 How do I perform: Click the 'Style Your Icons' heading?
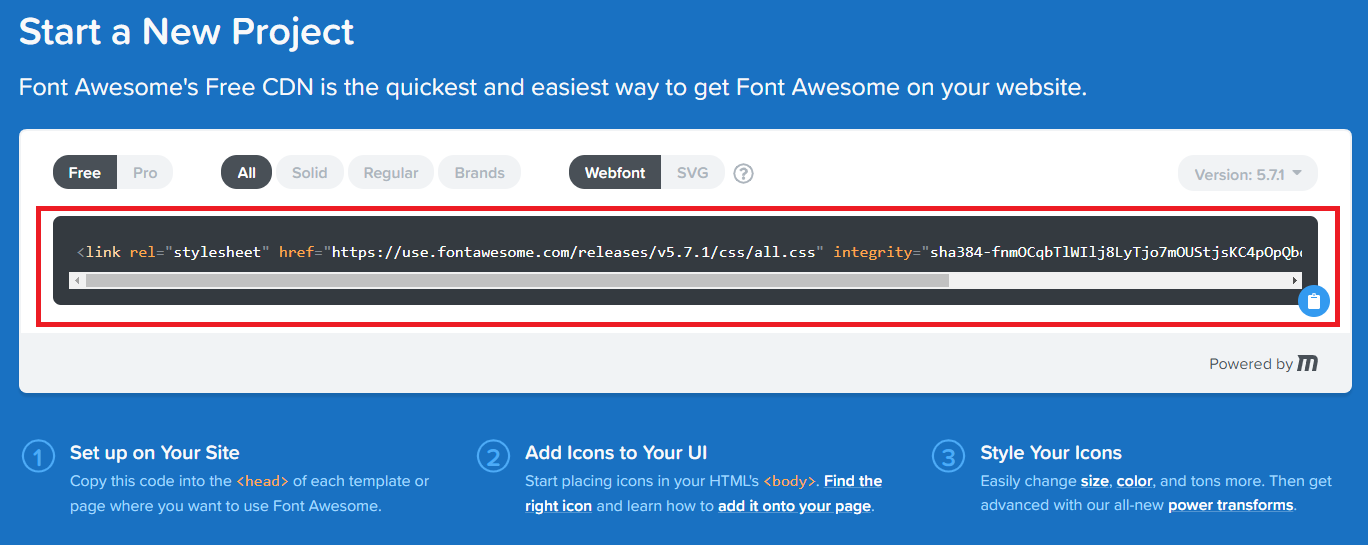pyautogui.click(x=1051, y=453)
